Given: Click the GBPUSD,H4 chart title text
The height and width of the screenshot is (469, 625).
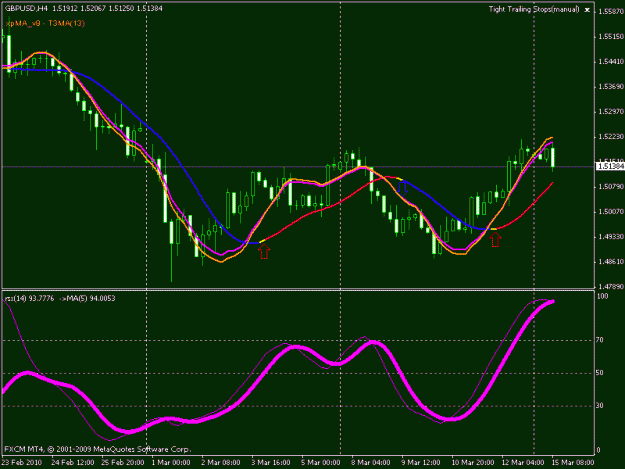Looking at the screenshot, I should click(x=26, y=8).
